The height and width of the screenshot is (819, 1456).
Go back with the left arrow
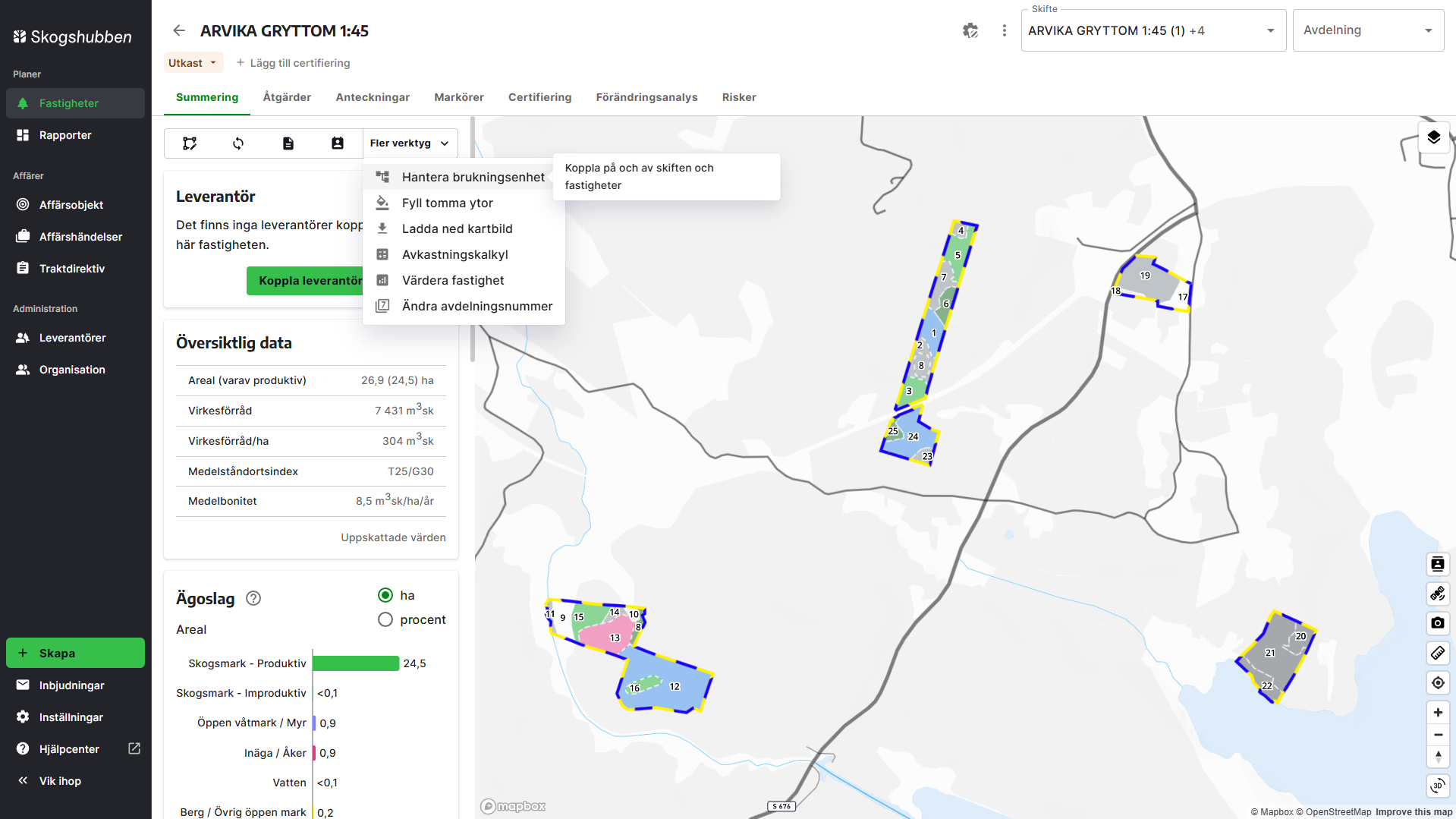pos(179,30)
